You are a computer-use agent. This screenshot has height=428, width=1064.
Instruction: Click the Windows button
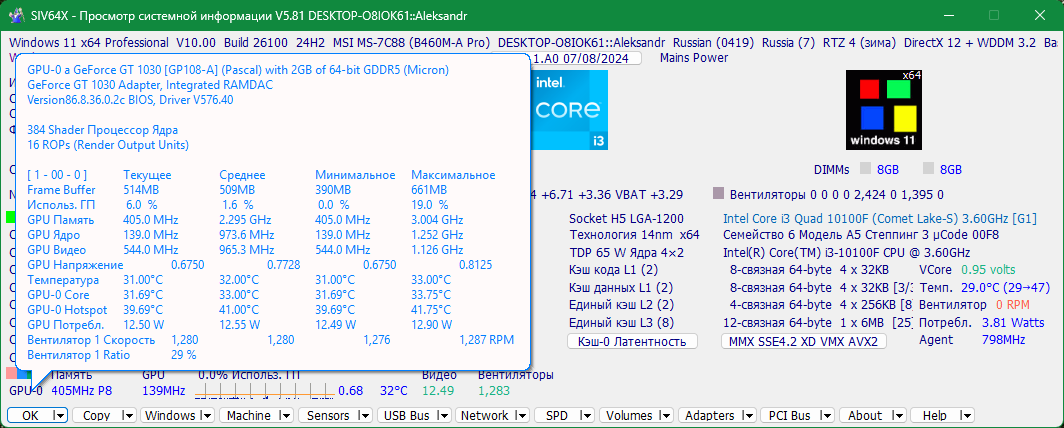point(170,415)
